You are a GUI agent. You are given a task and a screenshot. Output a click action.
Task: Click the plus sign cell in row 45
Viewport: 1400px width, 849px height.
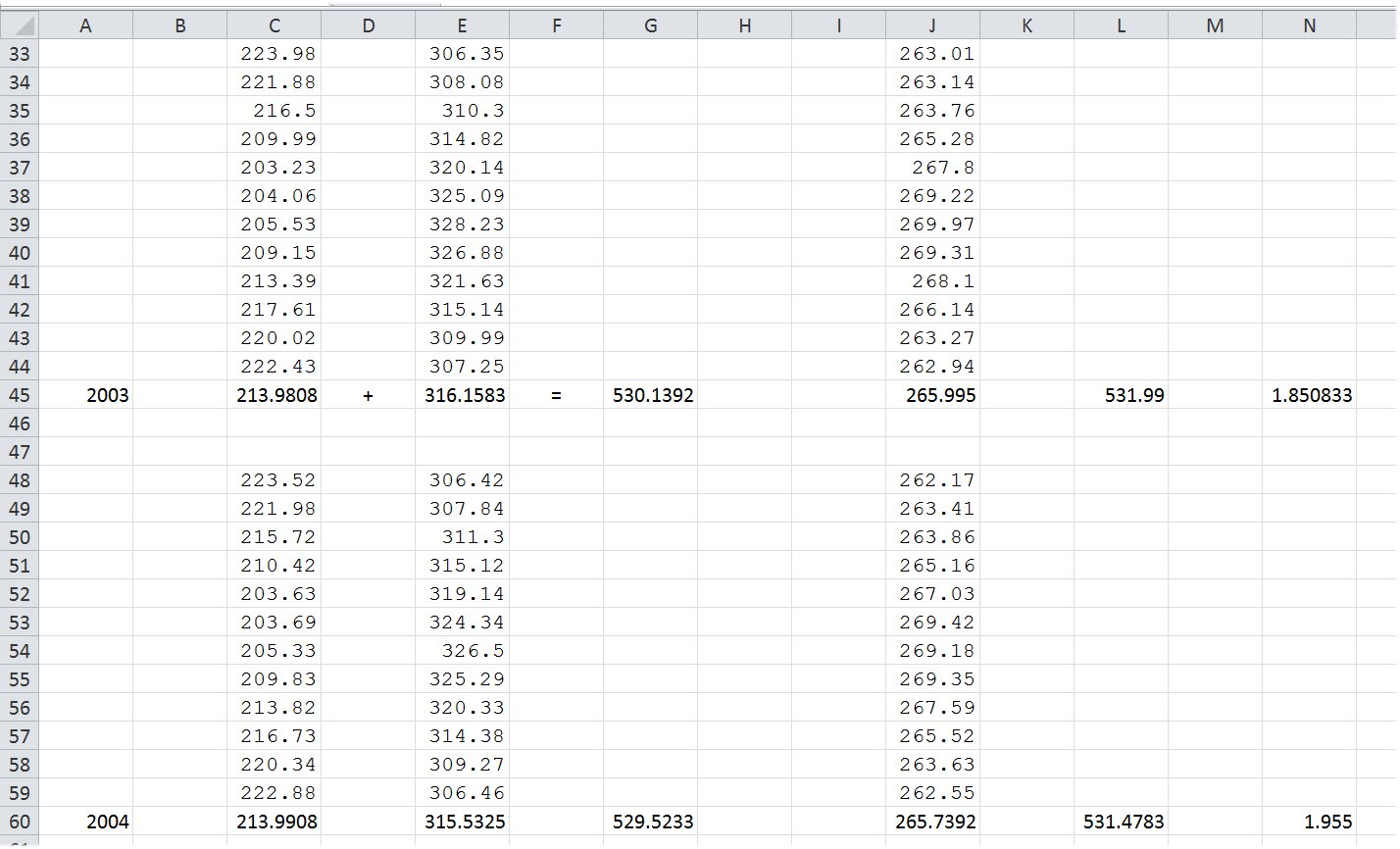tap(368, 395)
